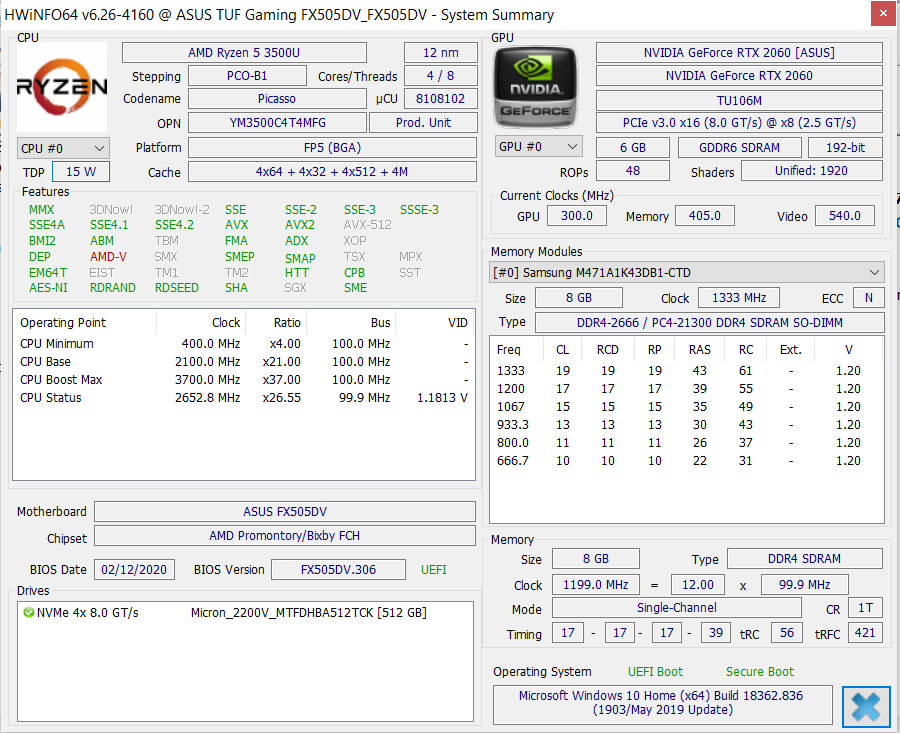
Task: Click the NVIDIA GeForce logo image
Action: (536, 87)
